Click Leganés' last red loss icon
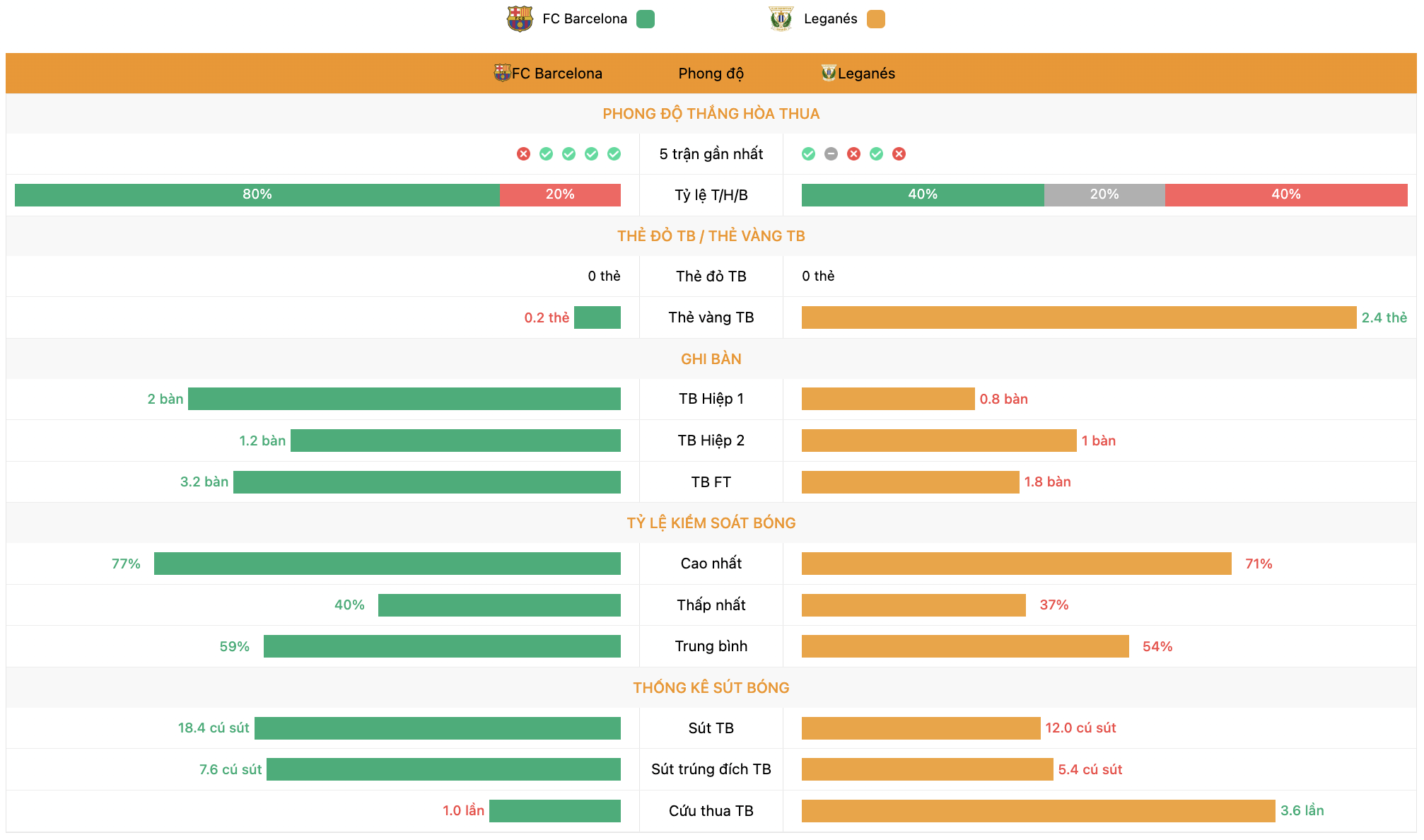Viewport: 1424px width, 840px height. click(x=899, y=154)
